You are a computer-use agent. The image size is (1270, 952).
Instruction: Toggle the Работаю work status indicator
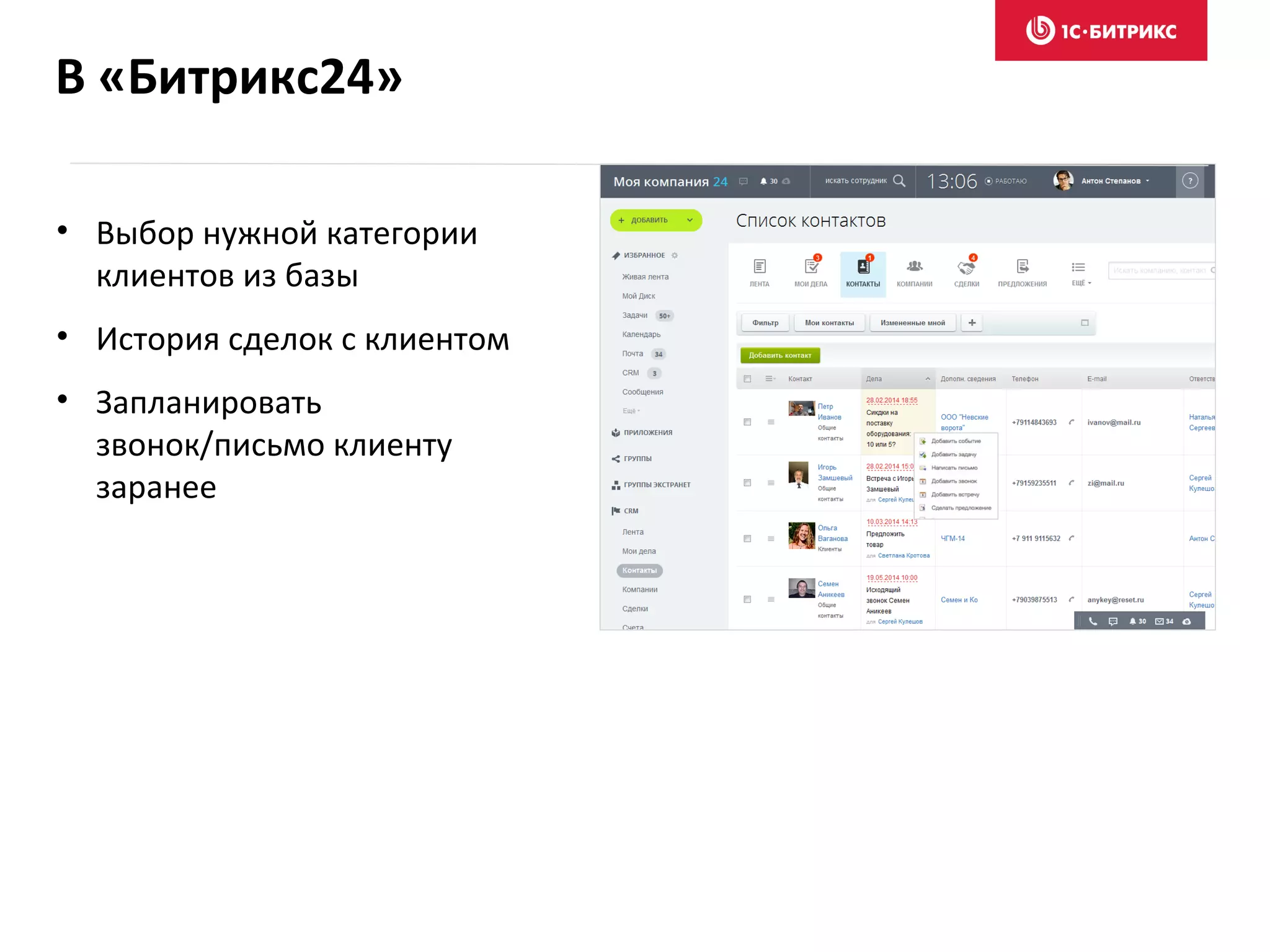(x=1006, y=181)
